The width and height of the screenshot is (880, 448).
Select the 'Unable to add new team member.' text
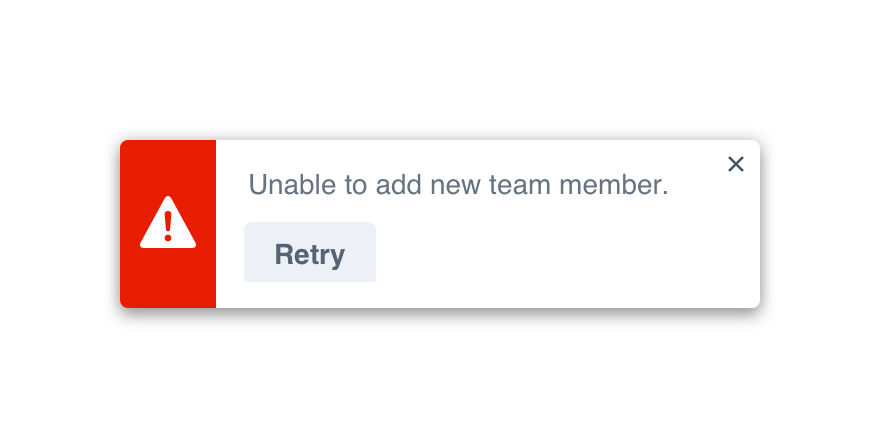tap(459, 185)
